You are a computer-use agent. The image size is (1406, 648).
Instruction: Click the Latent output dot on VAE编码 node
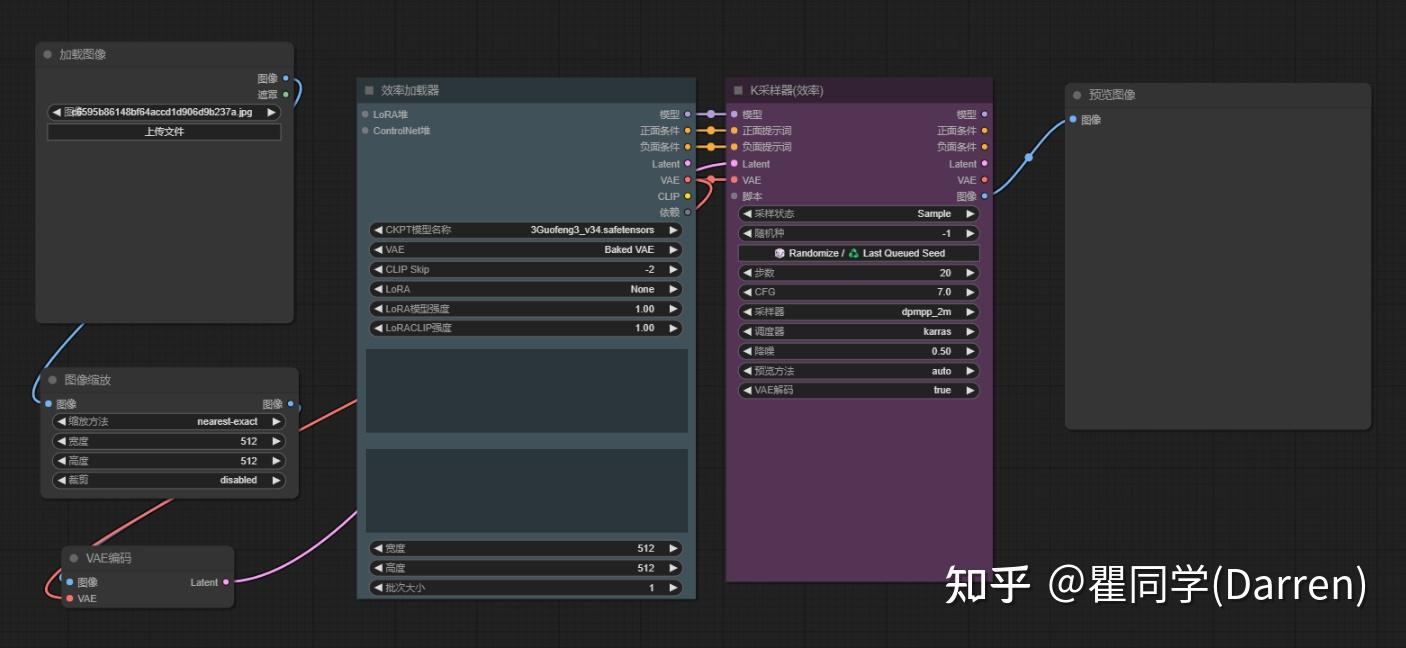pos(228,581)
